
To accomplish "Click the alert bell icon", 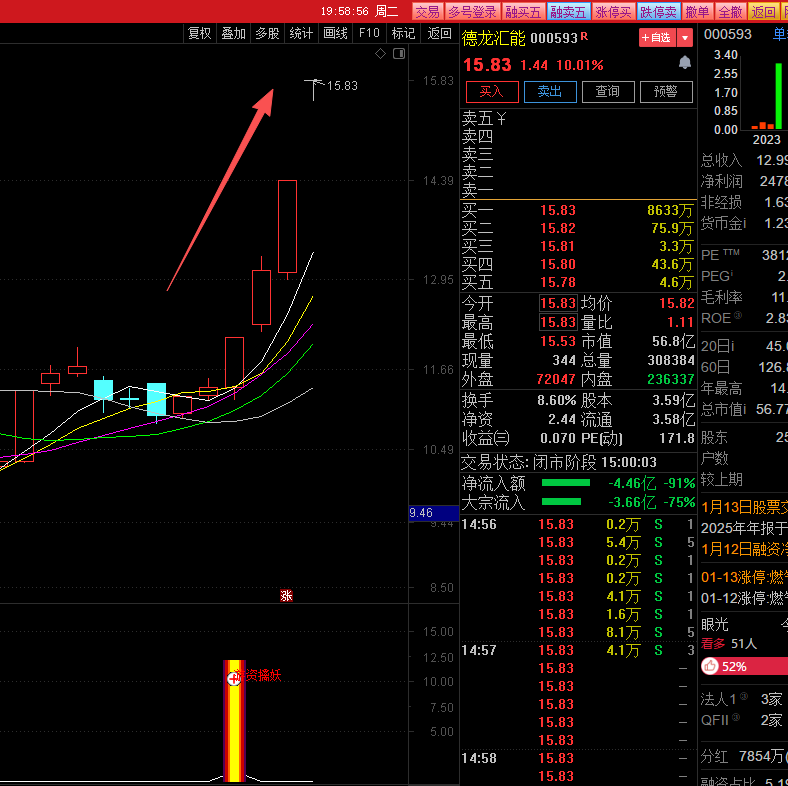I will [684, 62].
